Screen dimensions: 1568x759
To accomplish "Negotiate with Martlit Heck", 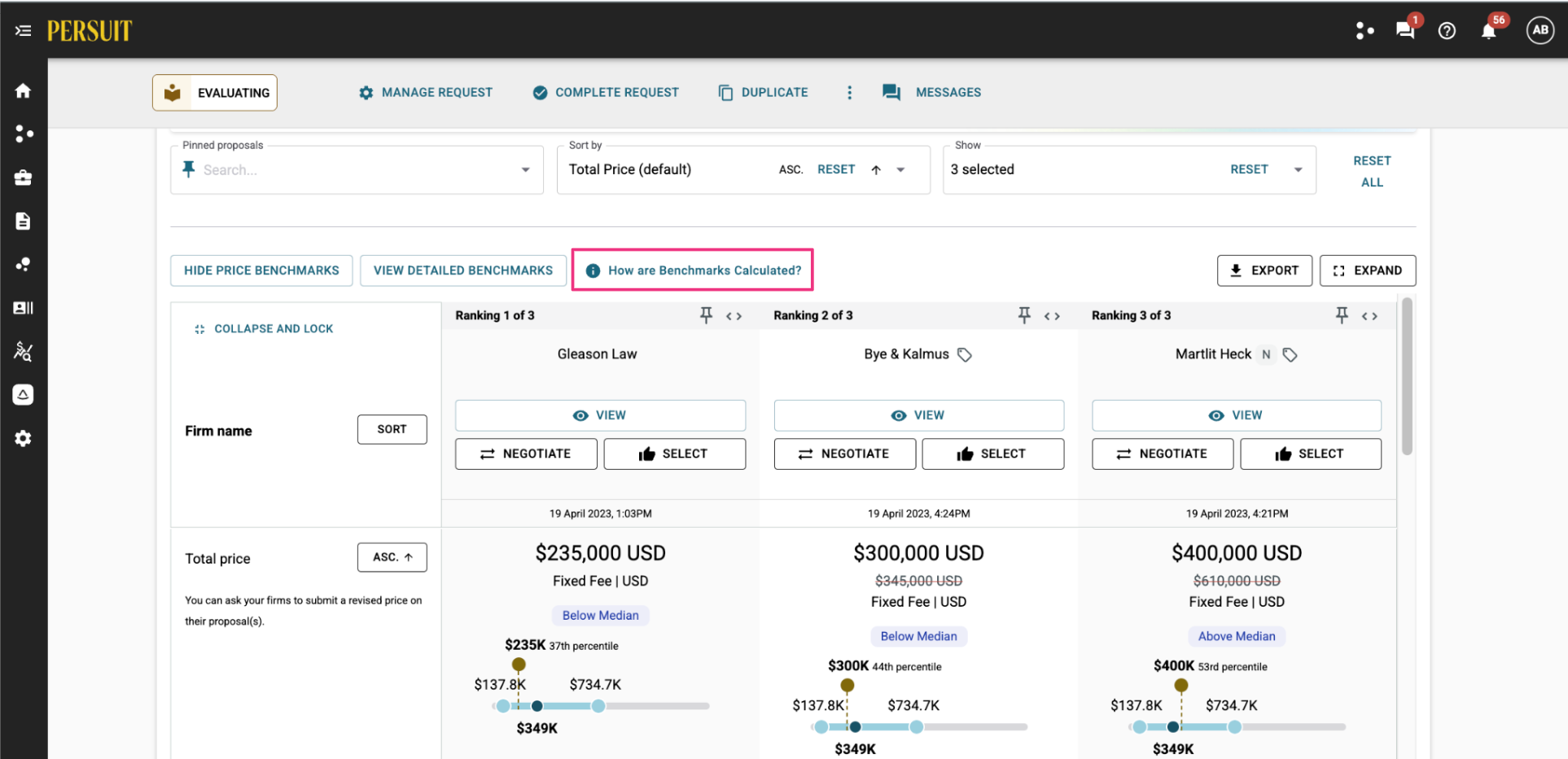I will [1163, 454].
